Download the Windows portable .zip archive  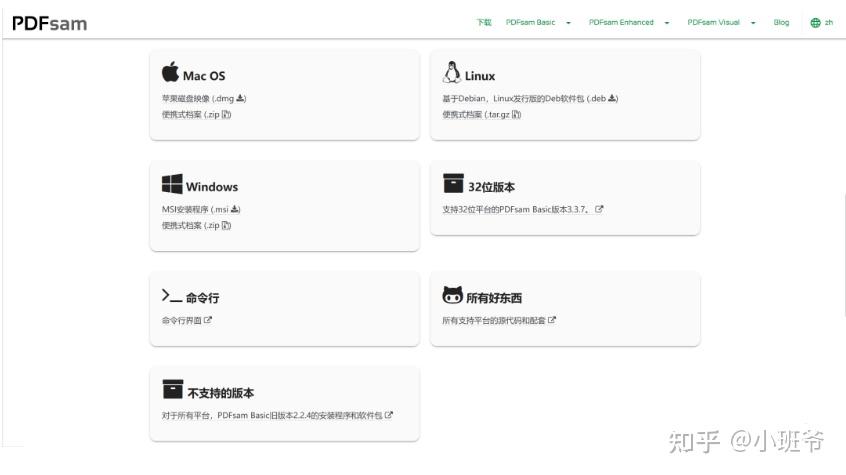196,226
